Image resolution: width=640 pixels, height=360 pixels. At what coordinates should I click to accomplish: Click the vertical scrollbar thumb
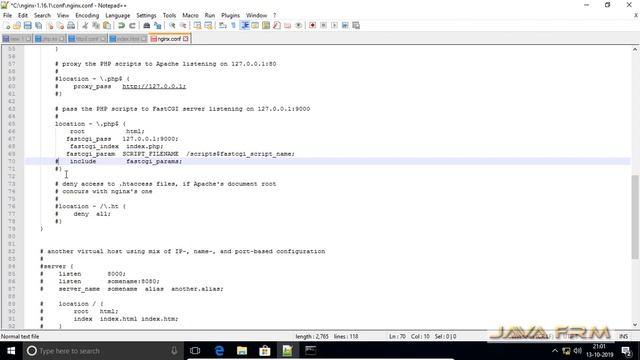[x=635, y=216]
